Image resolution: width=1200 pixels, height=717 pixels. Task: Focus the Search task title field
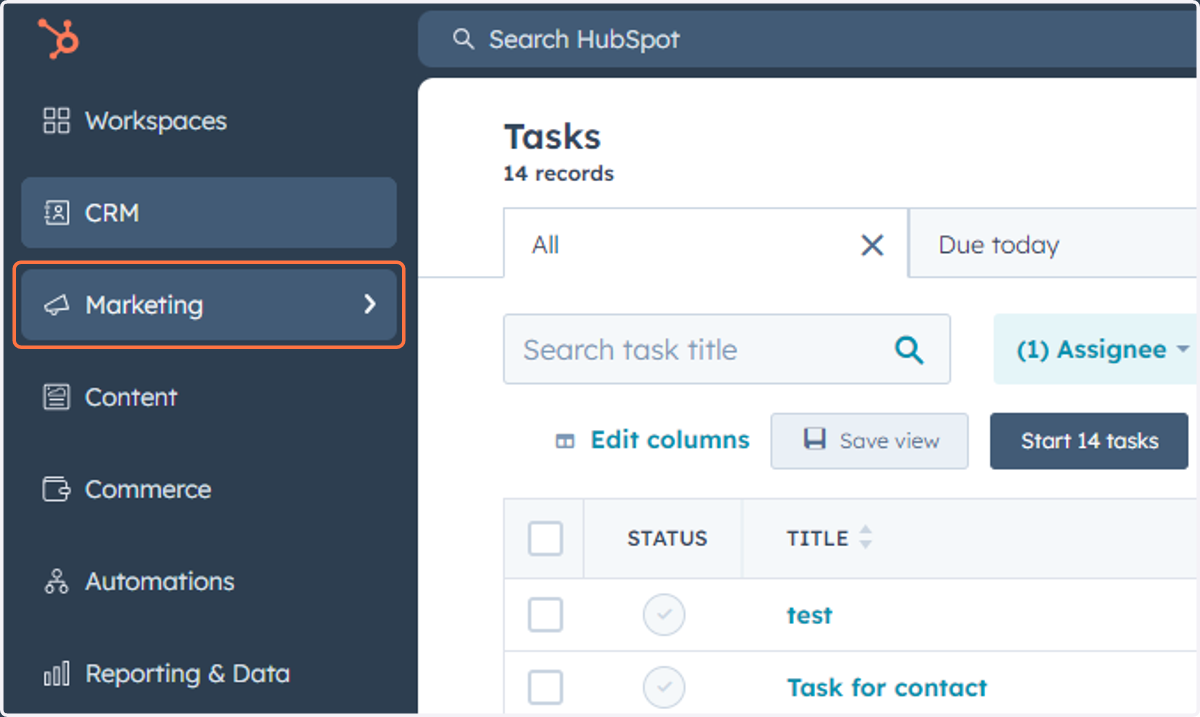tap(727, 349)
